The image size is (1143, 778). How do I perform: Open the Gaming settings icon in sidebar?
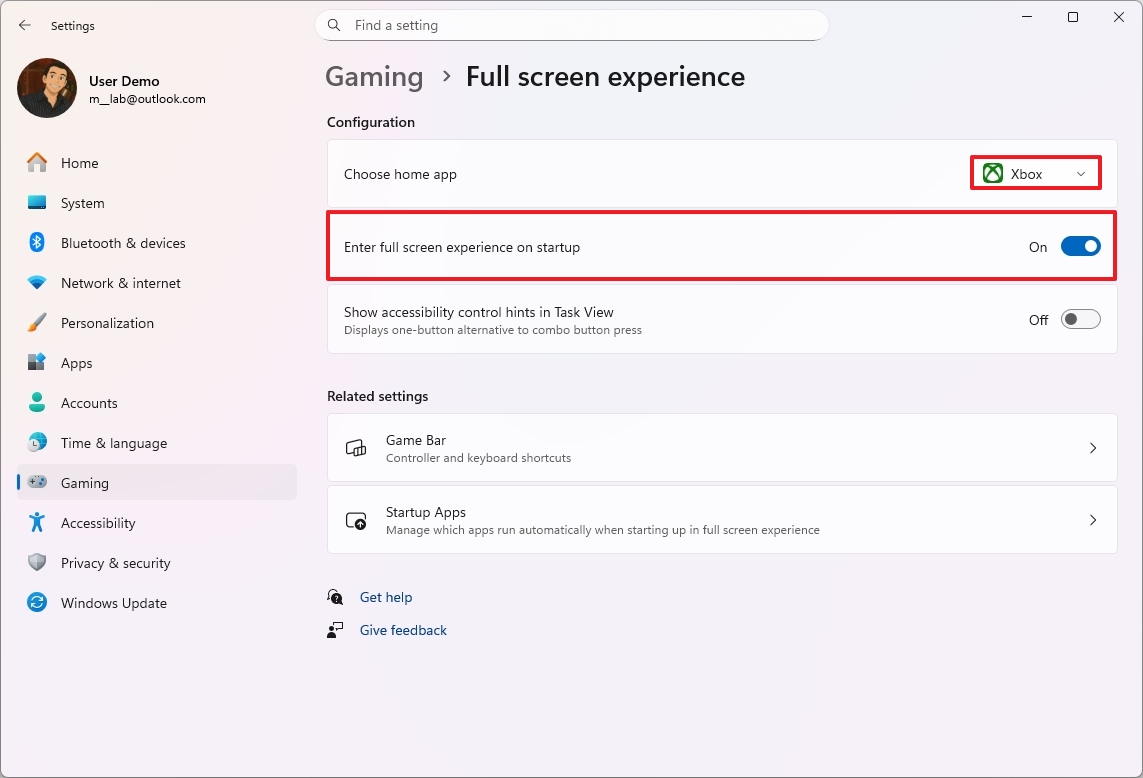[36, 483]
